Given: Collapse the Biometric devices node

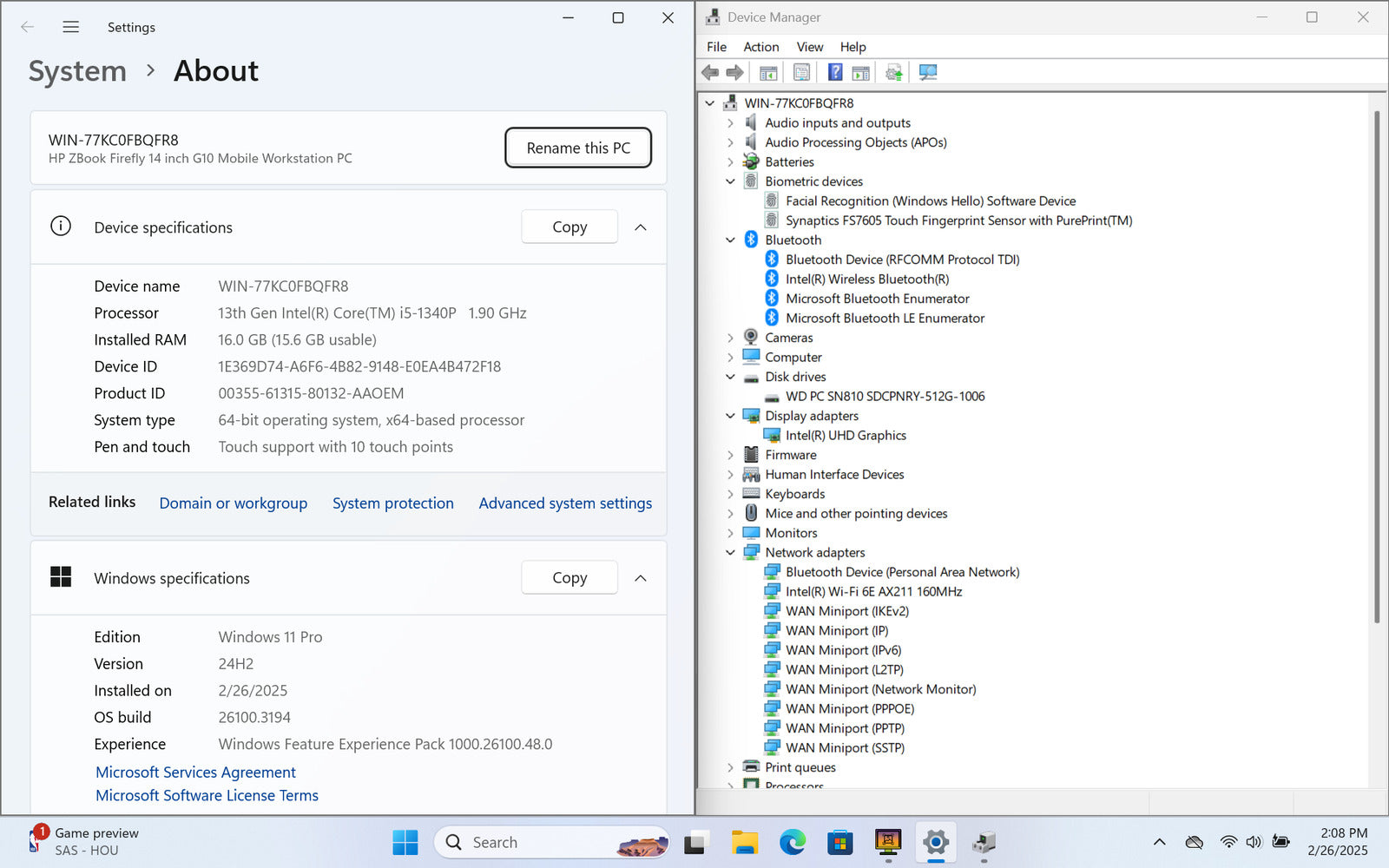Looking at the screenshot, I should tap(730, 181).
